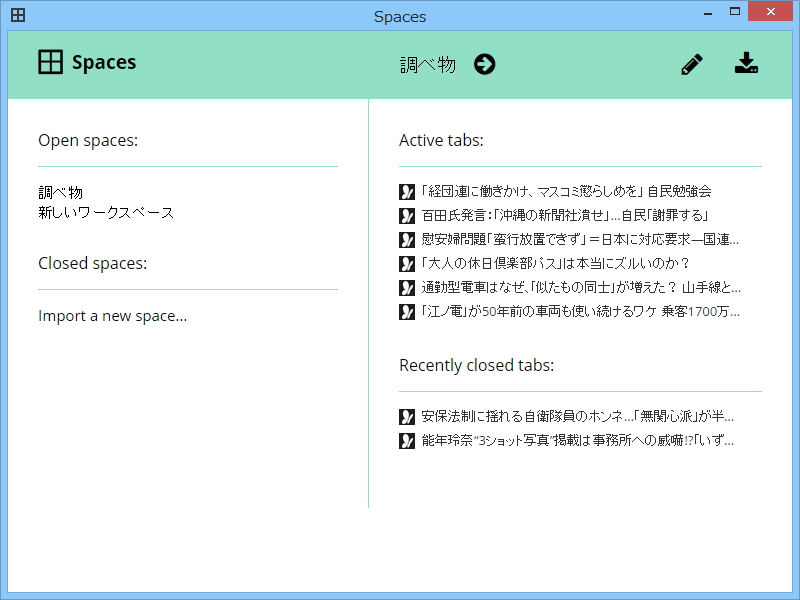Click the 調べ物 space name in header
The image size is (800, 600).
pyautogui.click(x=428, y=65)
